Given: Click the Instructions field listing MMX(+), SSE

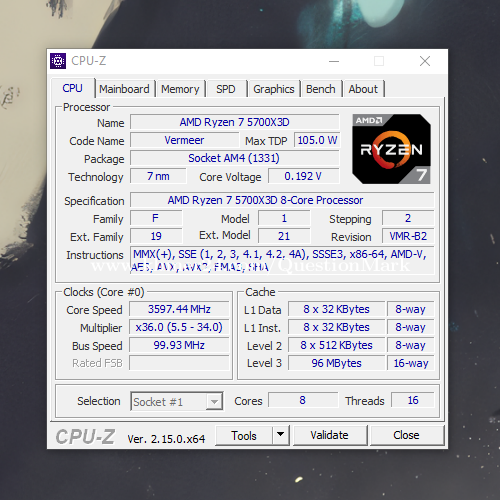Looking at the screenshot, I should pyautogui.click(x=282, y=260).
